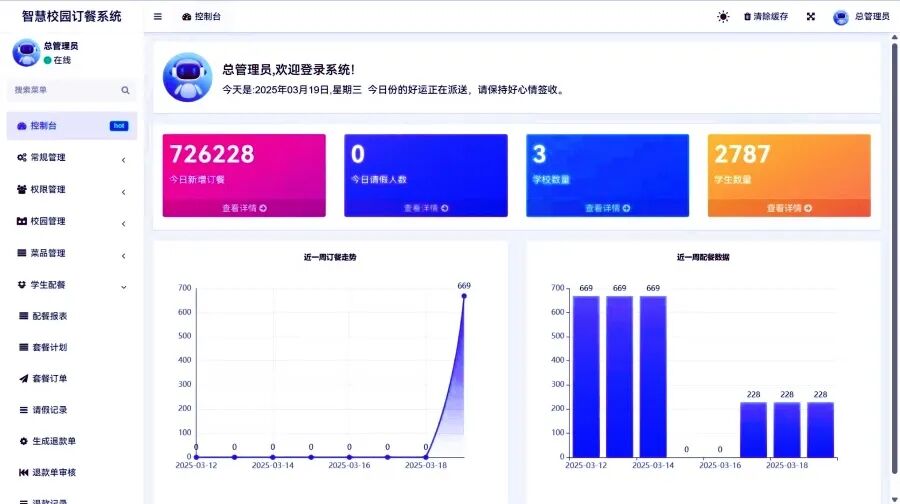
Task: Collapse the 学生配餐 menu chevron
Action: (123, 287)
